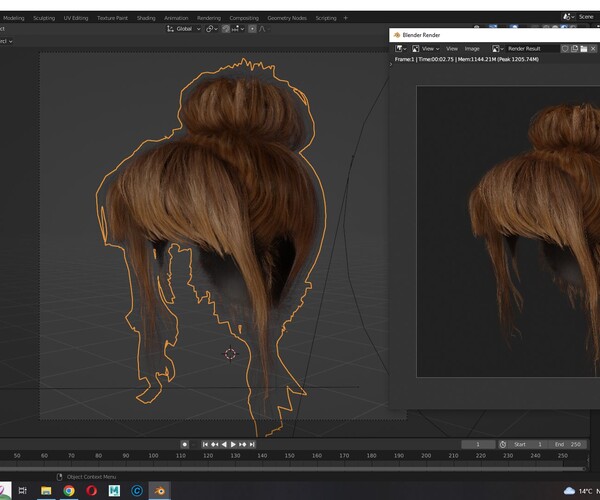Open the first View dropdown in render window
Viewport: 600px width, 500px height.
coord(430,49)
